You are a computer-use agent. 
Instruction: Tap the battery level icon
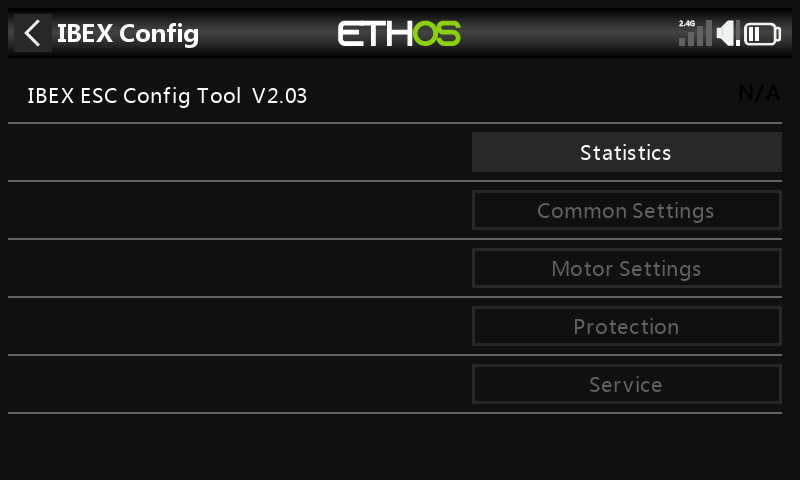[x=763, y=34]
